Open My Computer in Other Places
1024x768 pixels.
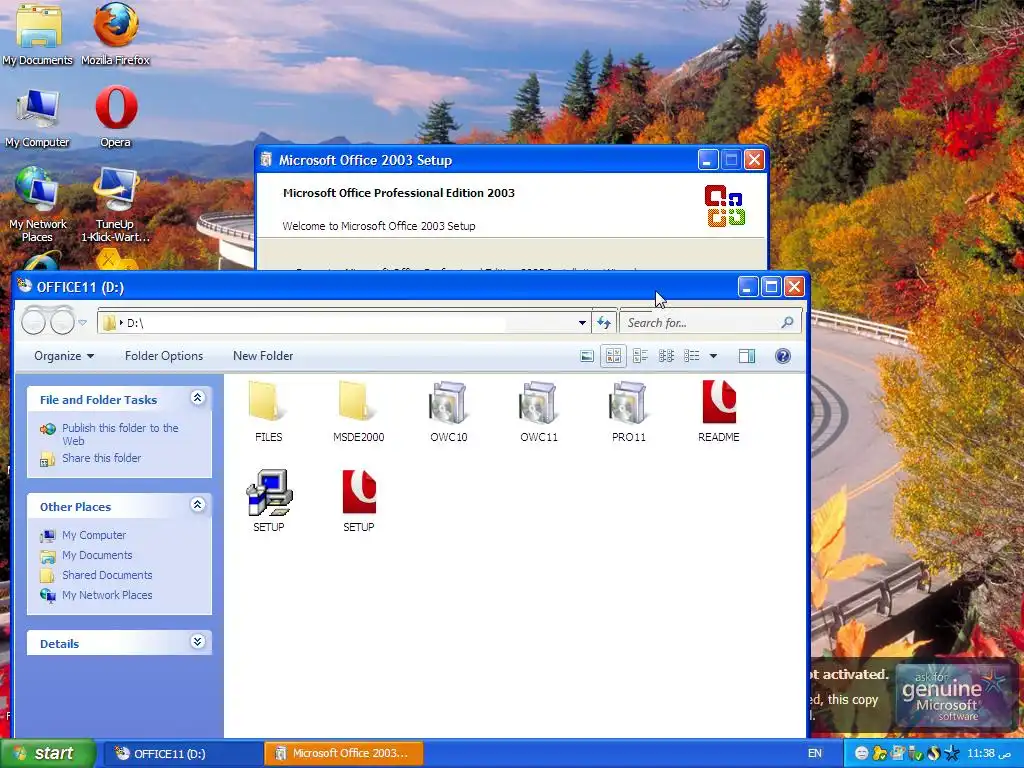[x=94, y=535]
